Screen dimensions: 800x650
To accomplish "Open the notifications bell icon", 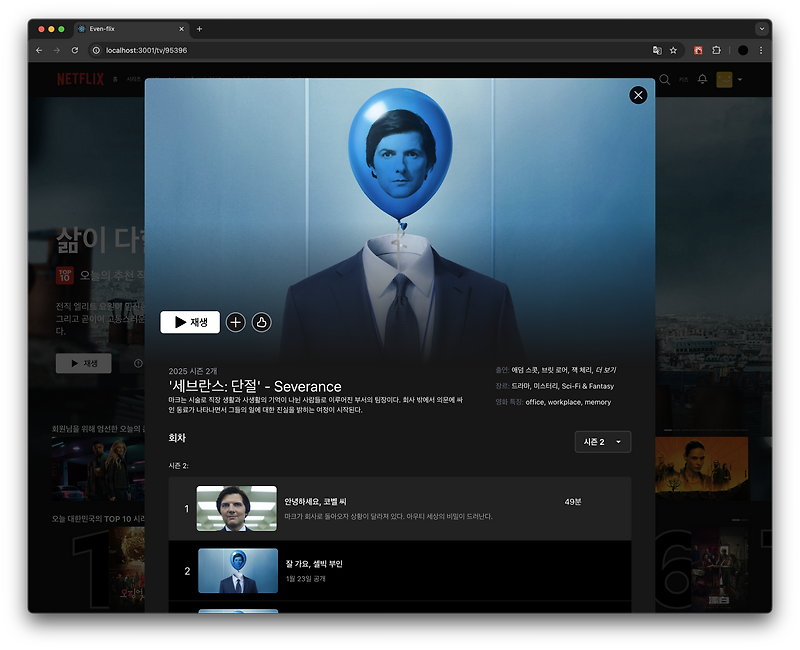I will [x=703, y=79].
